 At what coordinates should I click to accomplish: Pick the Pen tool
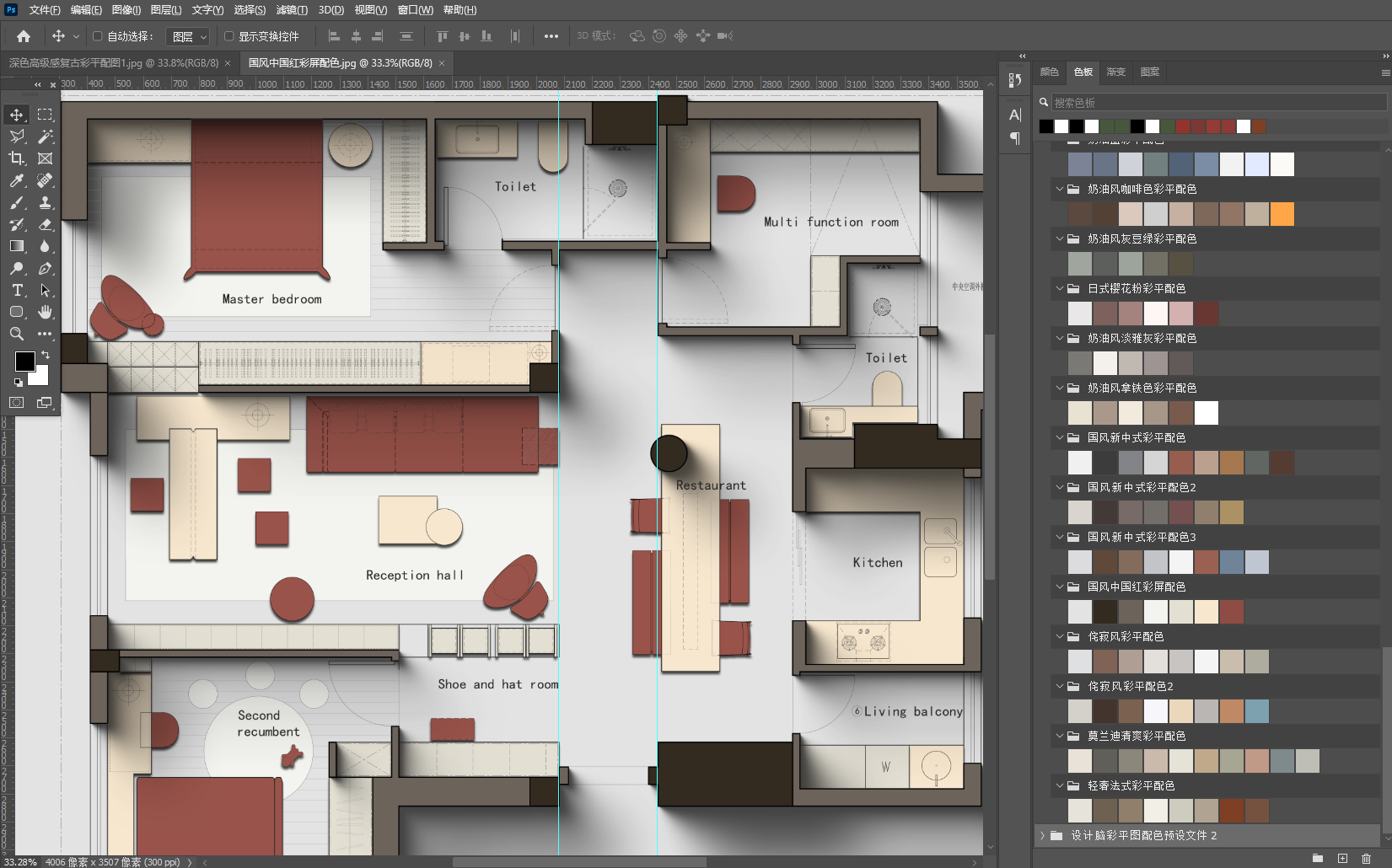(x=45, y=268)
